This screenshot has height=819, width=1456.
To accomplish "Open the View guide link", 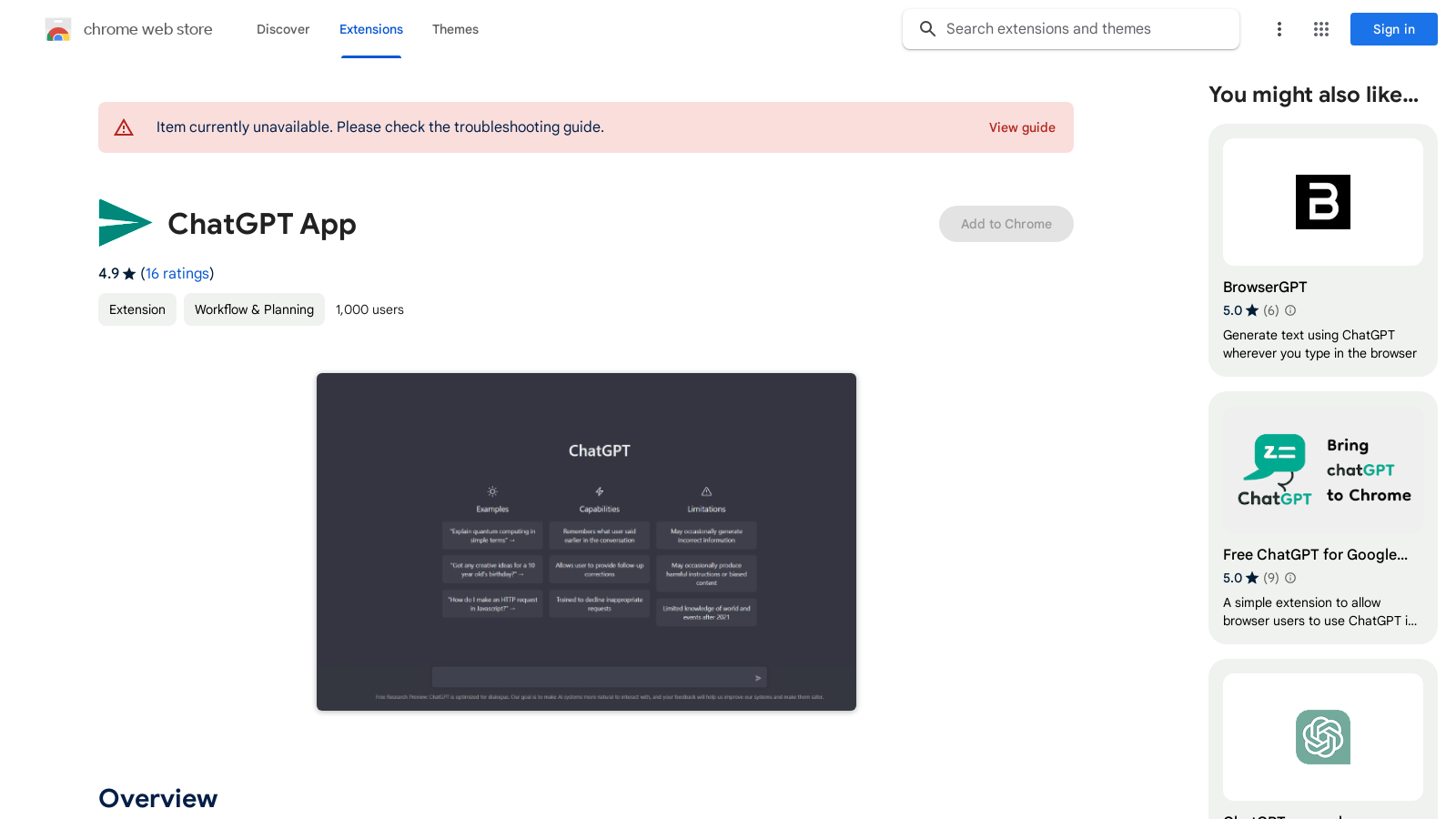I will [x=1022, y=127].
